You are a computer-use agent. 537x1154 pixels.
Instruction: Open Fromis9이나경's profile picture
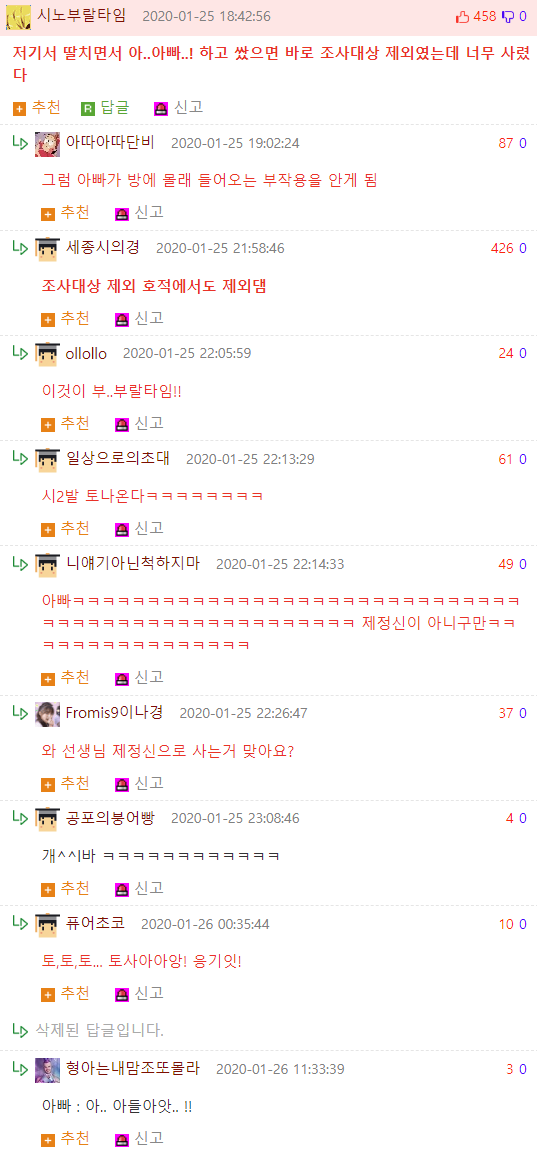click(x=48, y=714)
